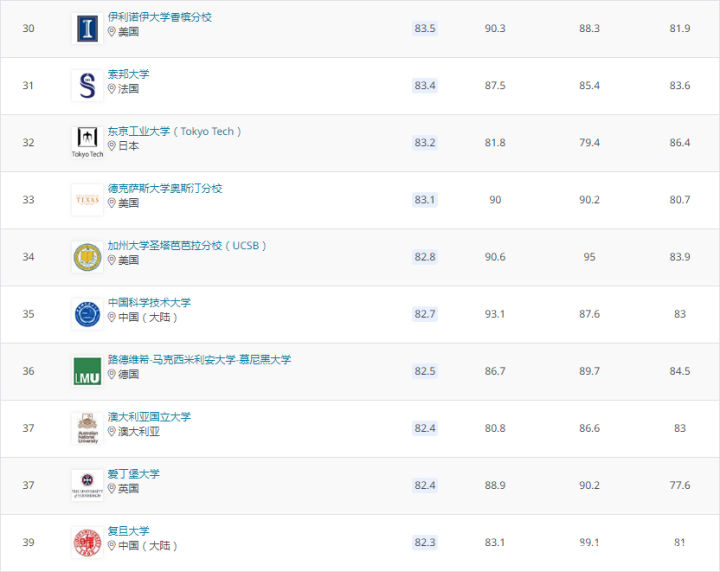The width and height of the screenshot is (720, 572).
Task: Click location pin next to 澳大利亚
Action: [x=112, y=432]
